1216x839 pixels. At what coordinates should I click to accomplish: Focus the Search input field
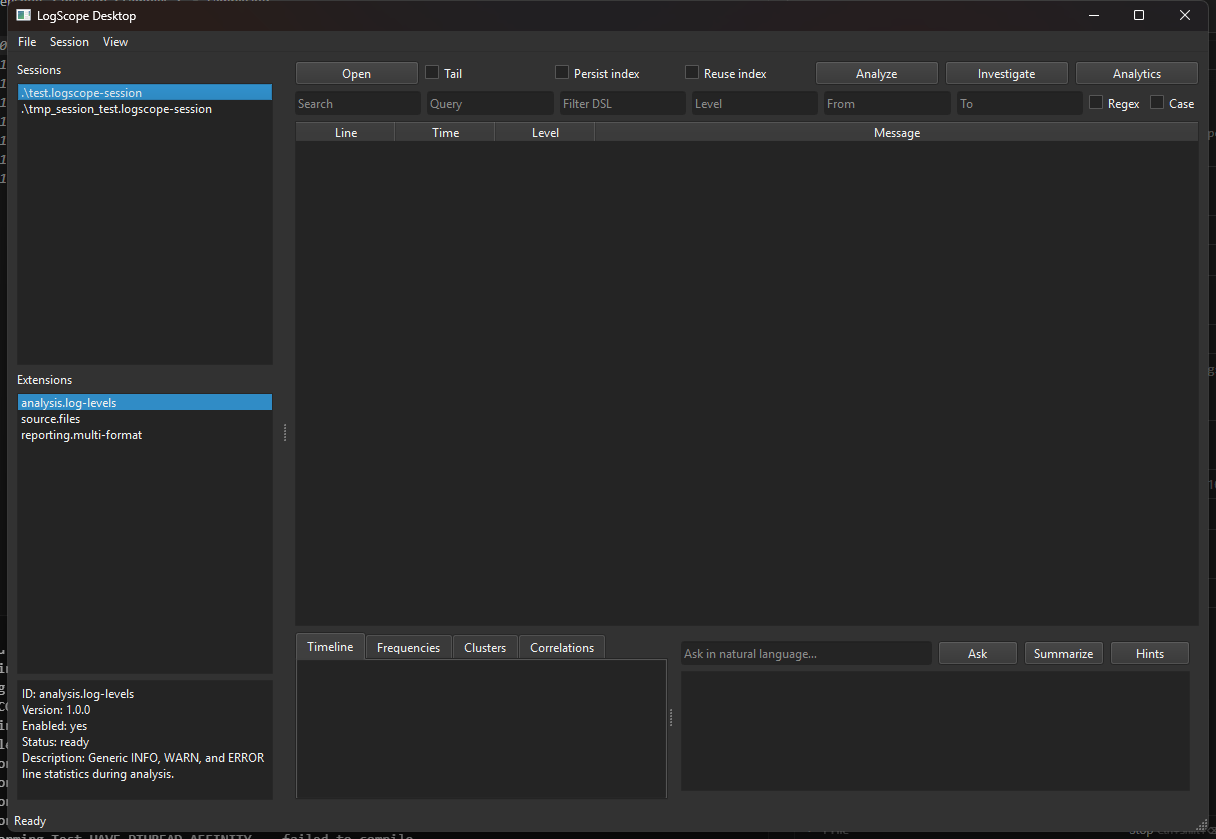click(358, 104)
